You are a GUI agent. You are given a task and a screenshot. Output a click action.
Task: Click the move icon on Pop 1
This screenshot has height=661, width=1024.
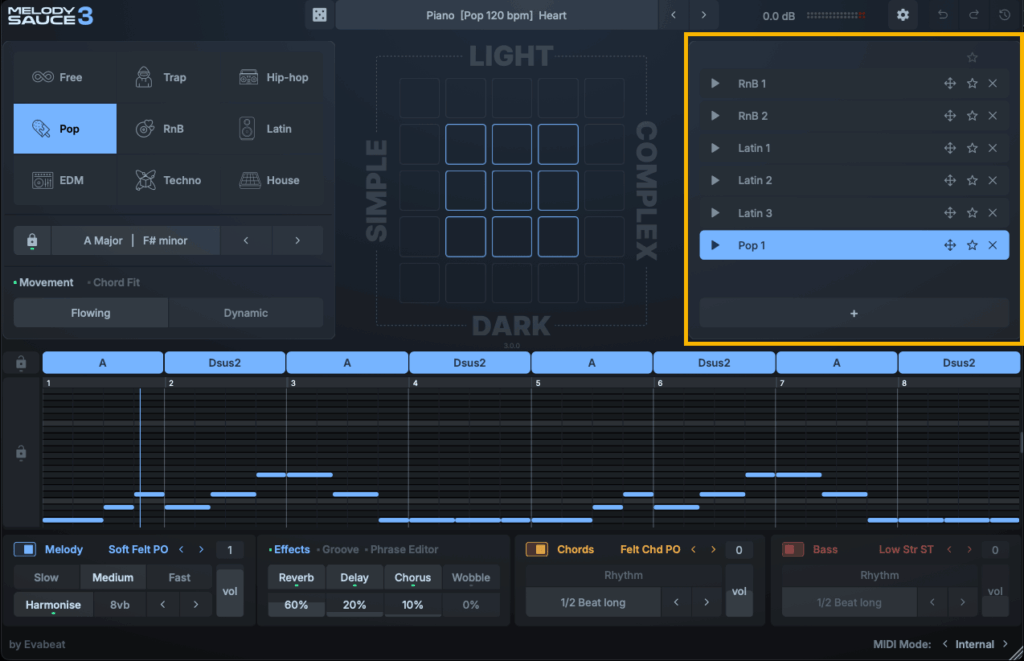coord(950,246)
